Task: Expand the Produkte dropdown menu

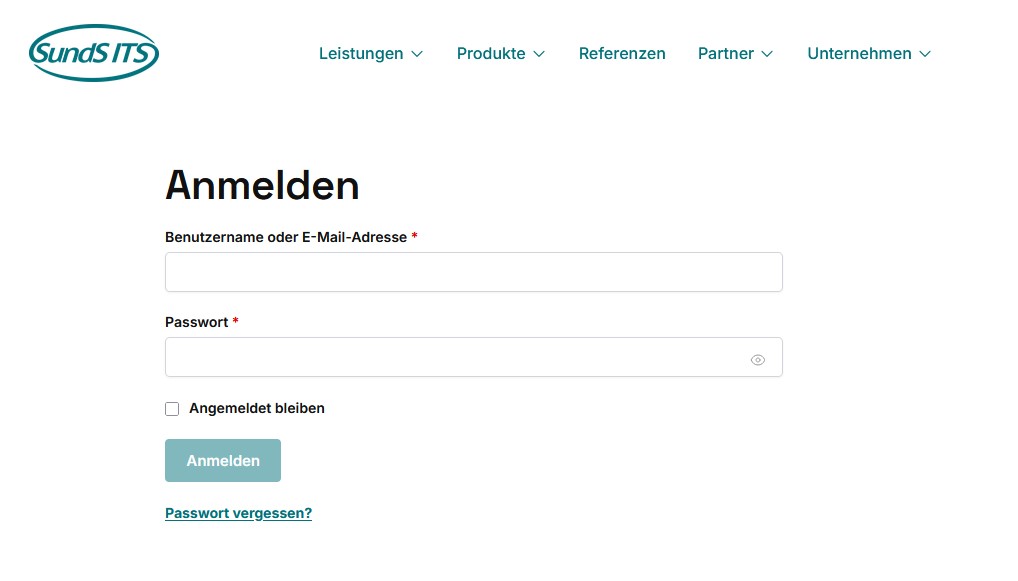Action: tap(491, 54)
